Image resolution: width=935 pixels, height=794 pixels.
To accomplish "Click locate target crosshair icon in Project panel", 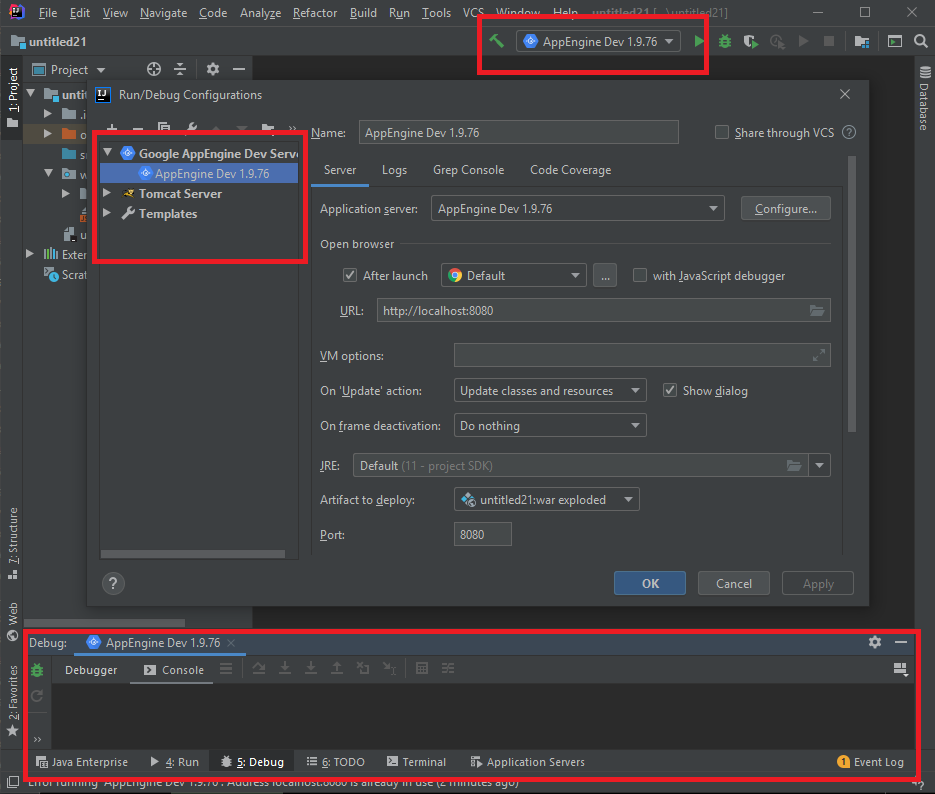I will point(154,69).
